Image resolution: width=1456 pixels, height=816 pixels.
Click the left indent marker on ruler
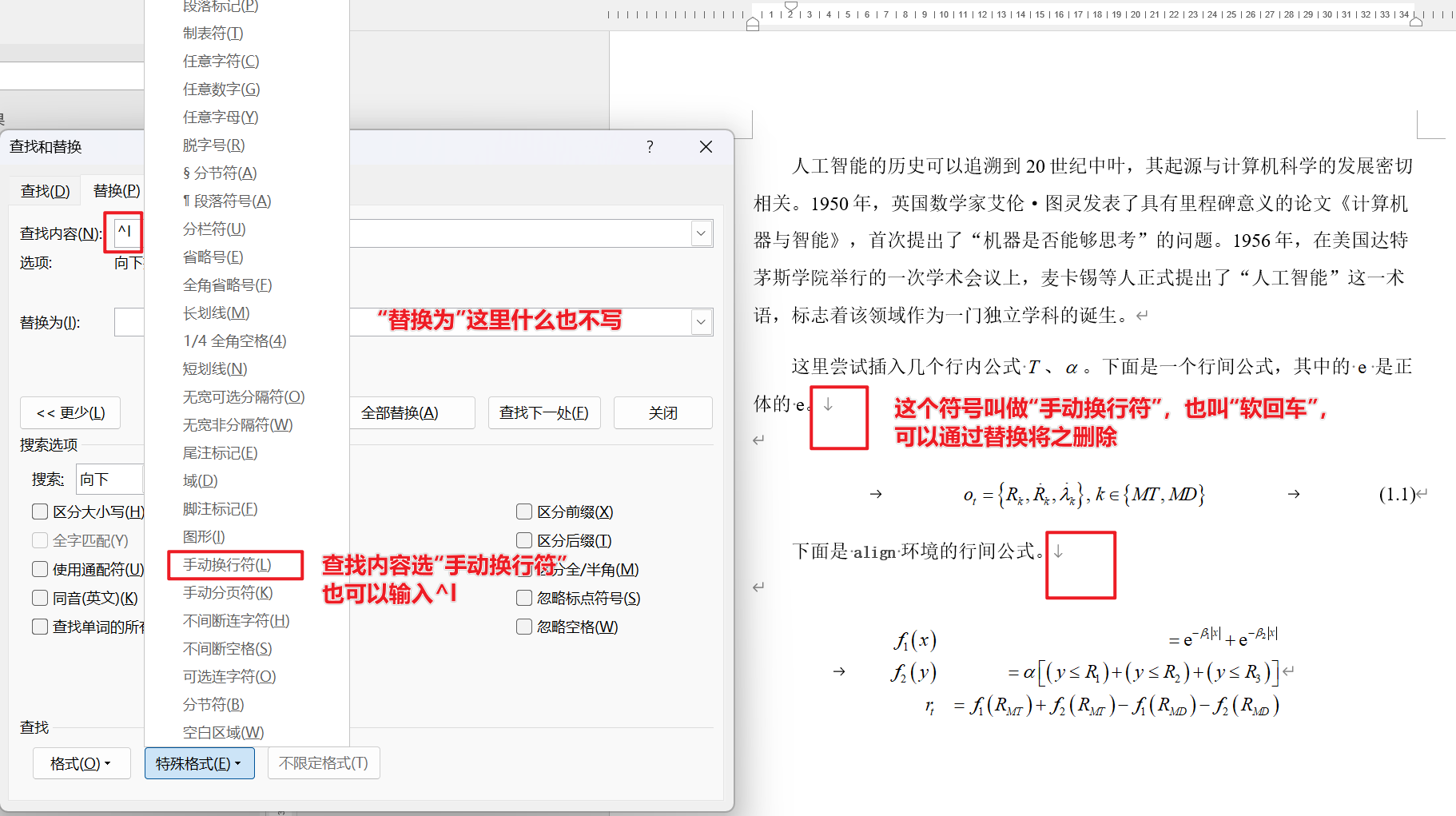(753, 25)
